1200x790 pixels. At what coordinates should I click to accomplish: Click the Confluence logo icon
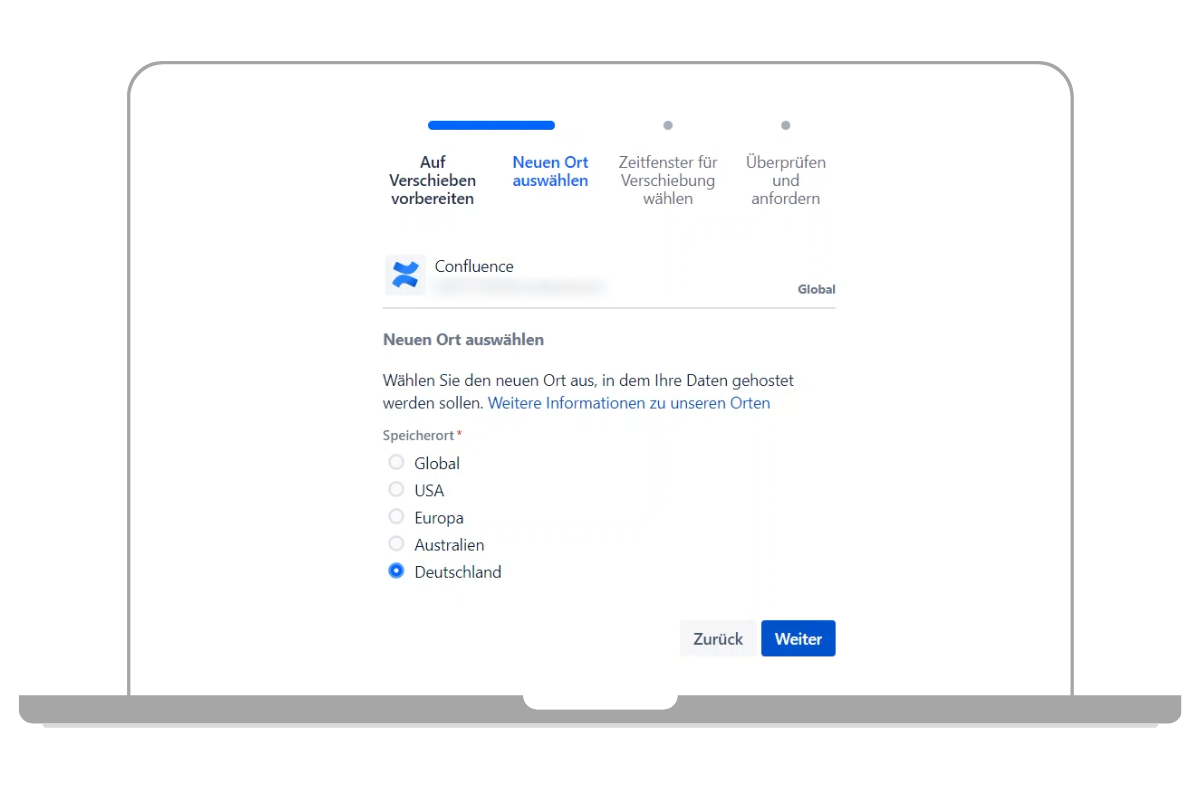[x=405, y=275]
